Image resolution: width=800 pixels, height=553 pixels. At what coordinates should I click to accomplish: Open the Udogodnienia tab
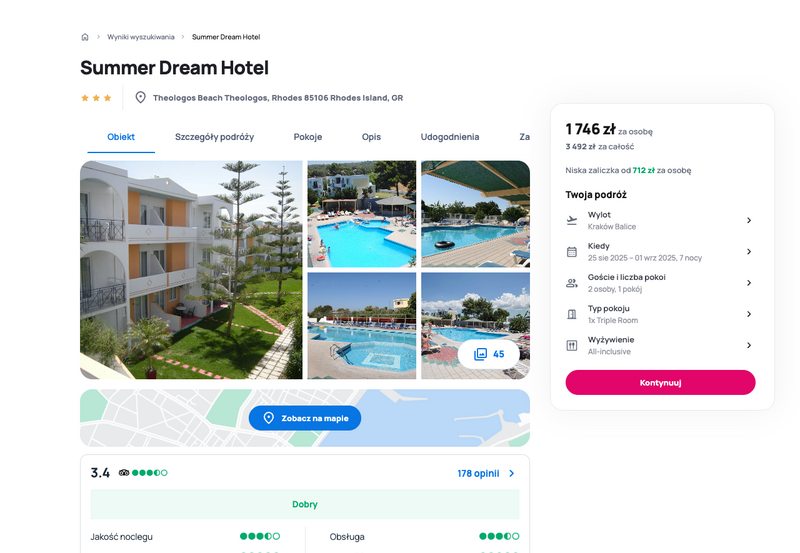coord(449,137)
